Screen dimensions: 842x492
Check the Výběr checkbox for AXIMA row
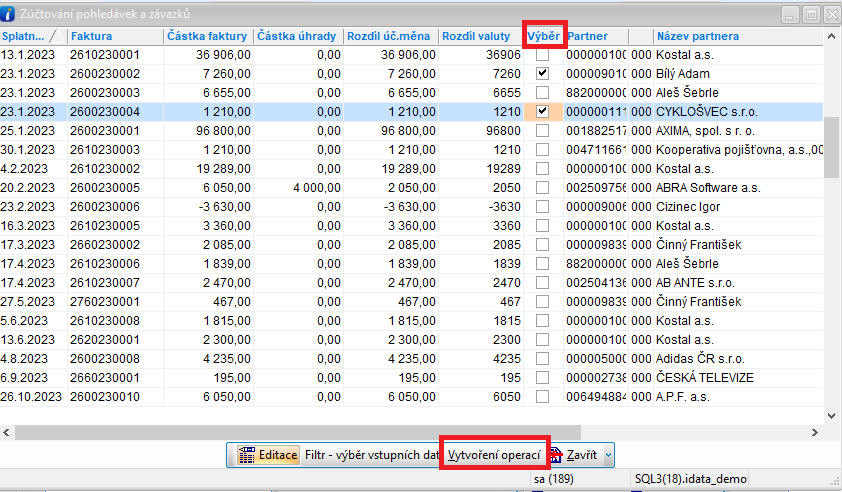542,130
